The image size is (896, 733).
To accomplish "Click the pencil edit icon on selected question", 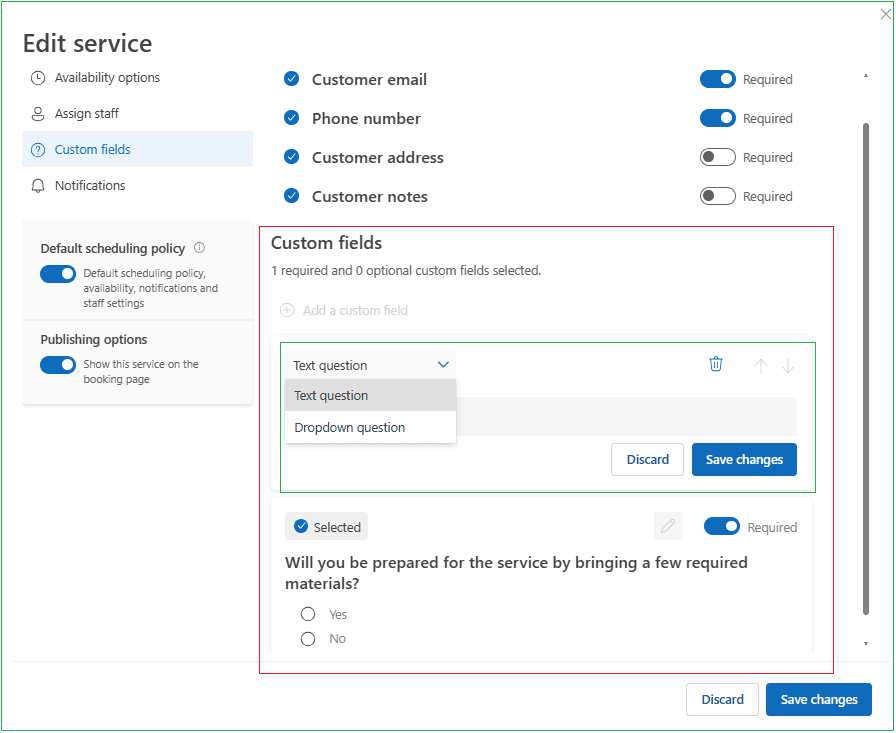I will click(x=668, y=526).
